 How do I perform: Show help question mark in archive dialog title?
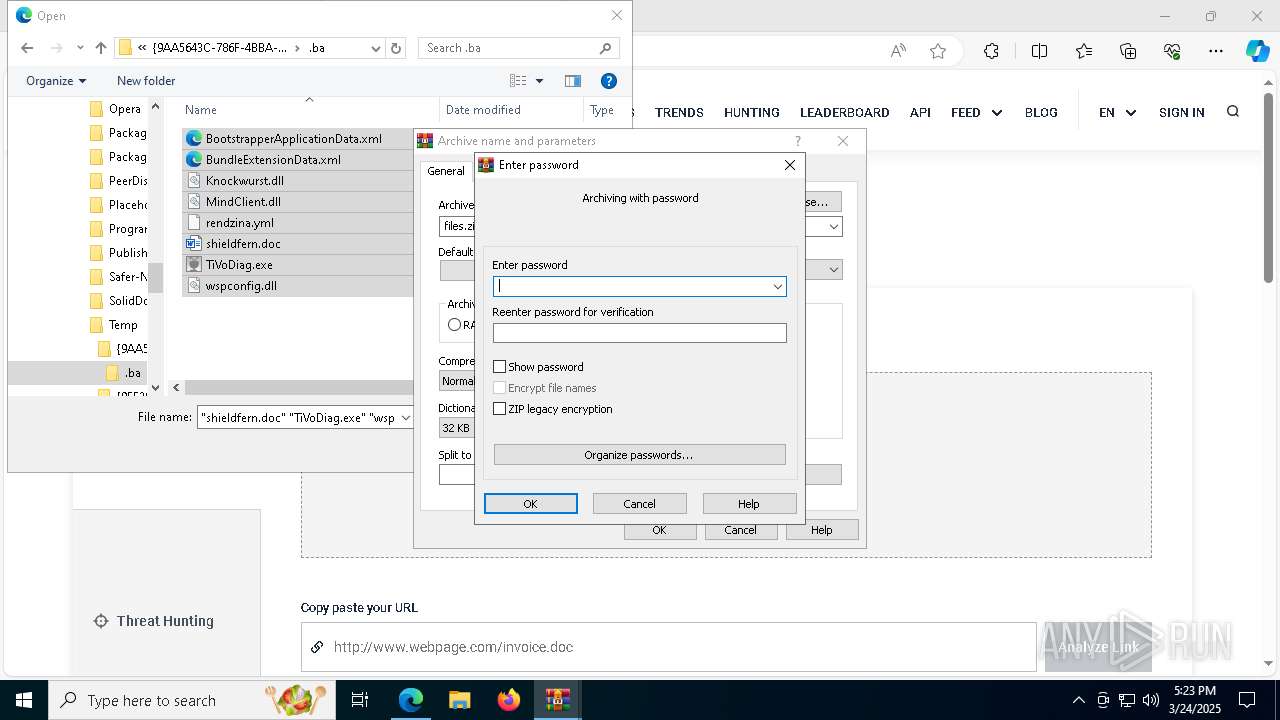(x=798, y=141)
